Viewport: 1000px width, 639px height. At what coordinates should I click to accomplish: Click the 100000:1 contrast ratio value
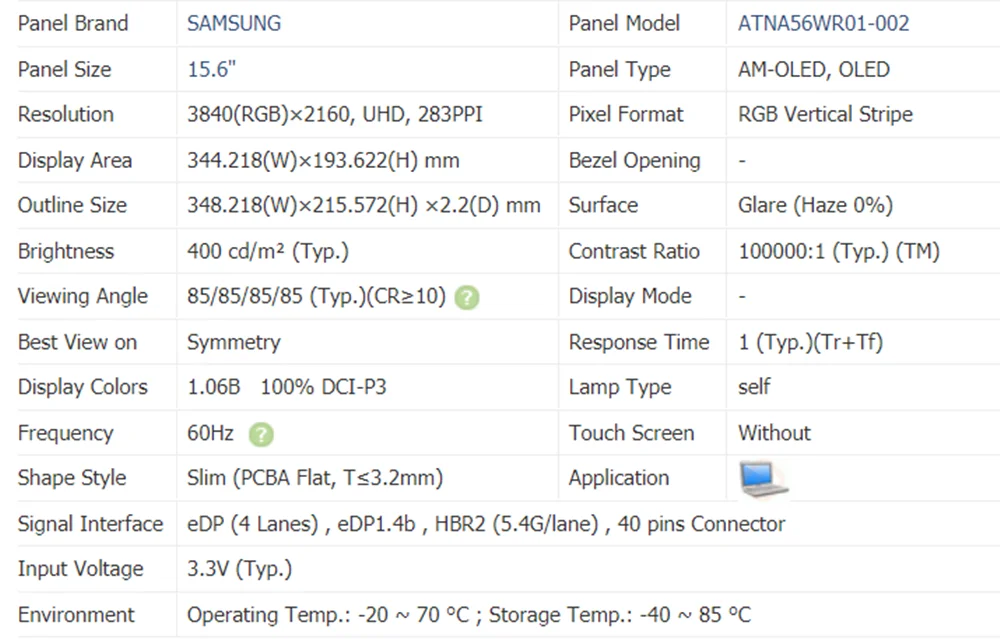838,251
